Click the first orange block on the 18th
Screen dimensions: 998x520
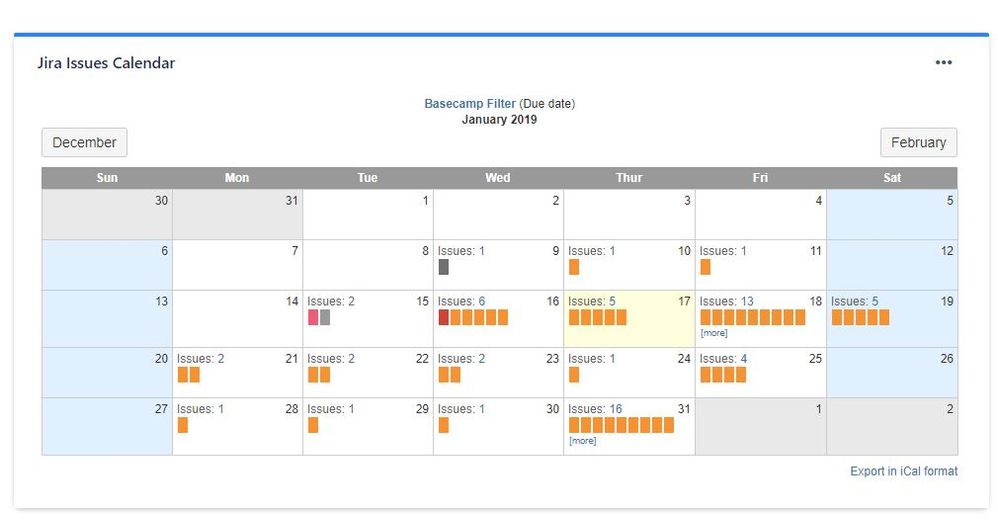click(x=705, y=317)
